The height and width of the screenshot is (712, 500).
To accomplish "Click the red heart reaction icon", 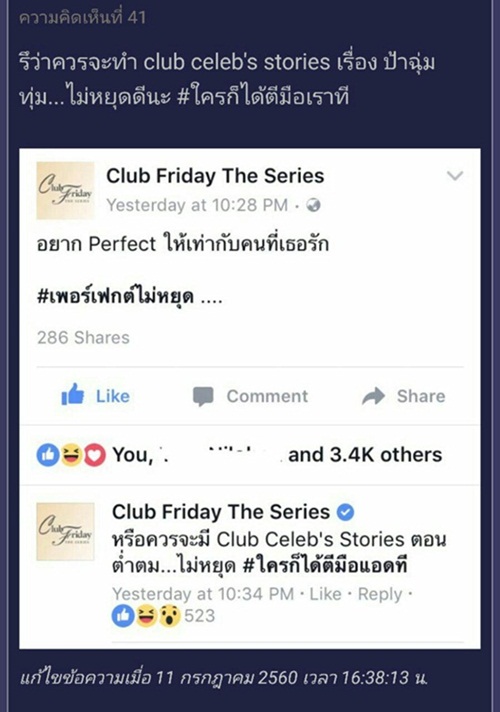I will pyautogui.click(x=95, y=455).
